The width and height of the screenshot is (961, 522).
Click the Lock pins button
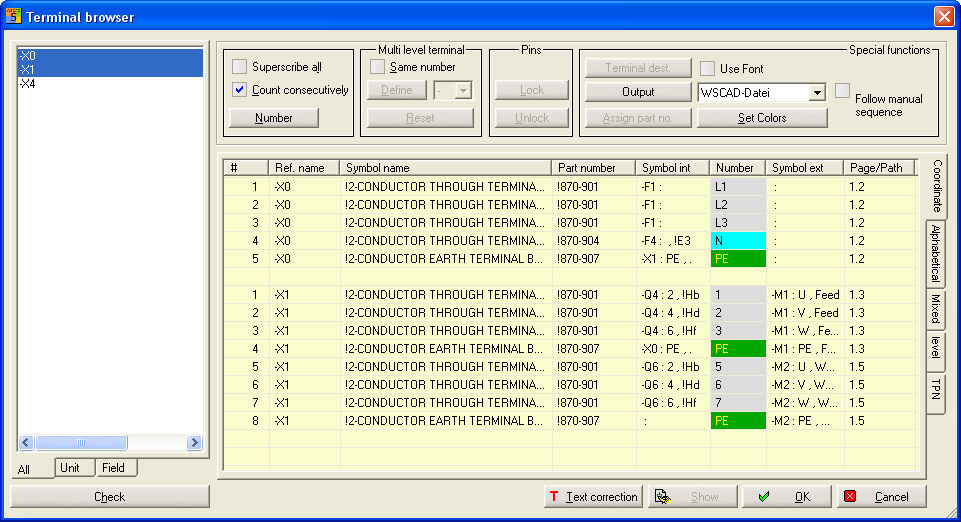531,90
